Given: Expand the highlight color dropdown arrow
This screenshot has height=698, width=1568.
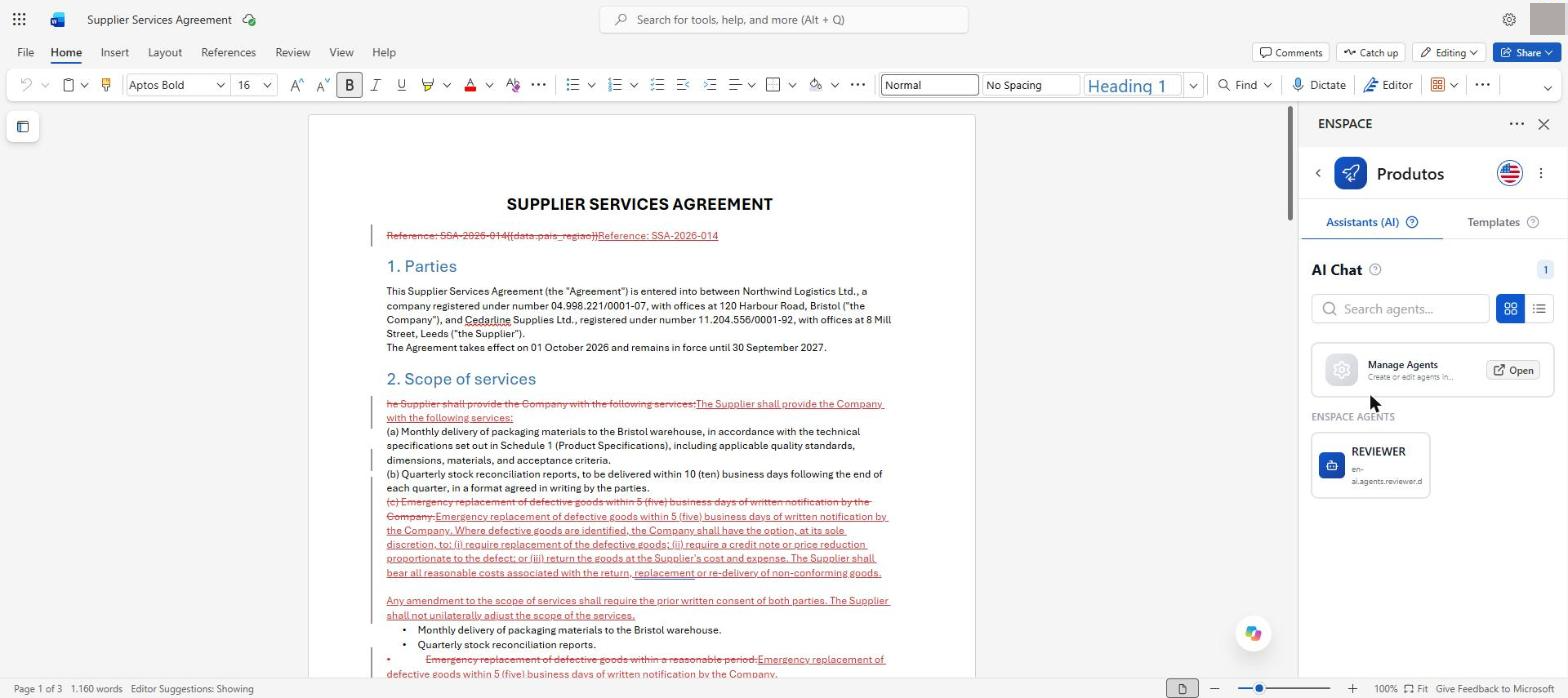Looking at the screenshot, I should tap(446, 85).
